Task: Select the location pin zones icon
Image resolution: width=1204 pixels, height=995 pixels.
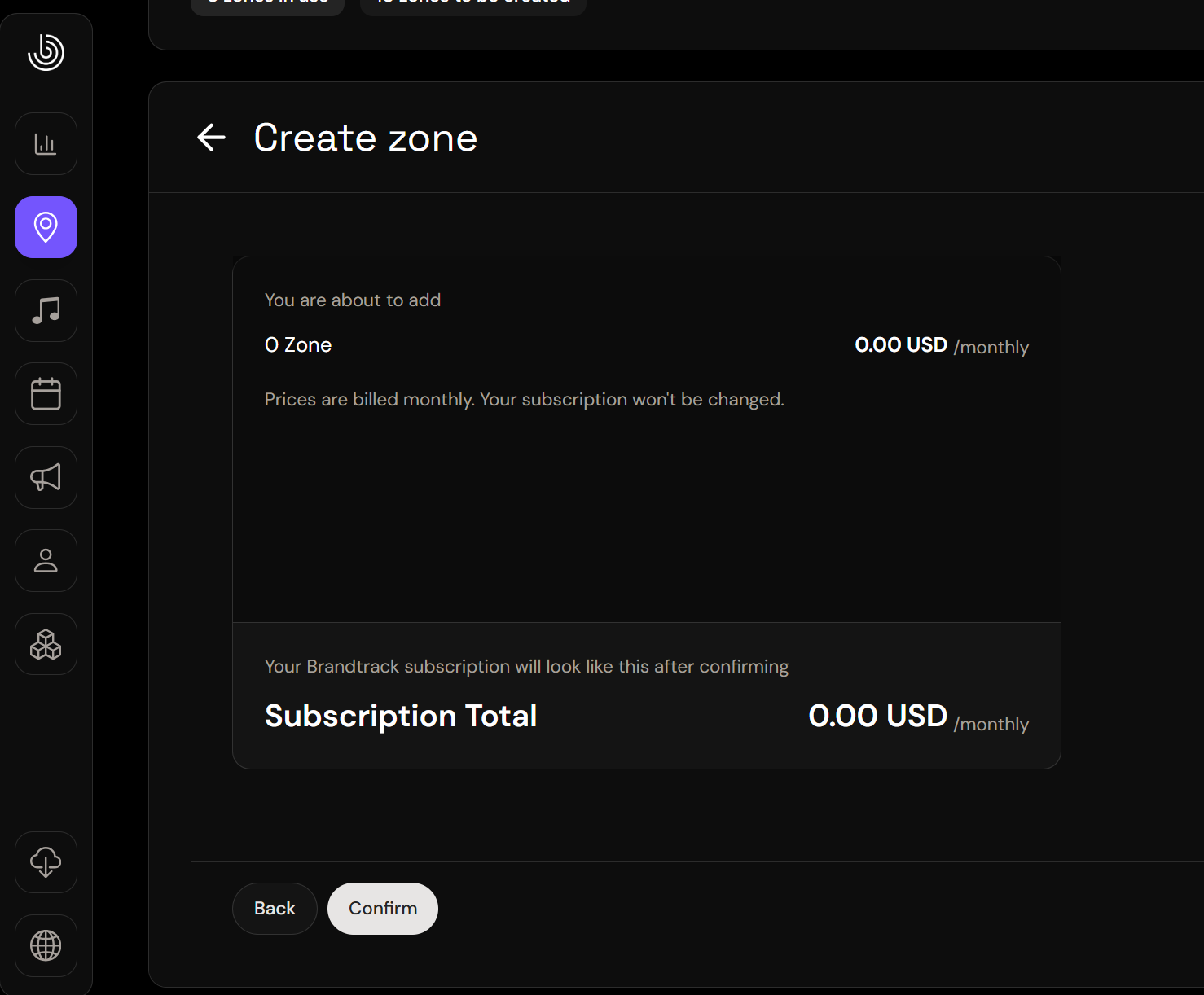Action: [x=46, y=227]
